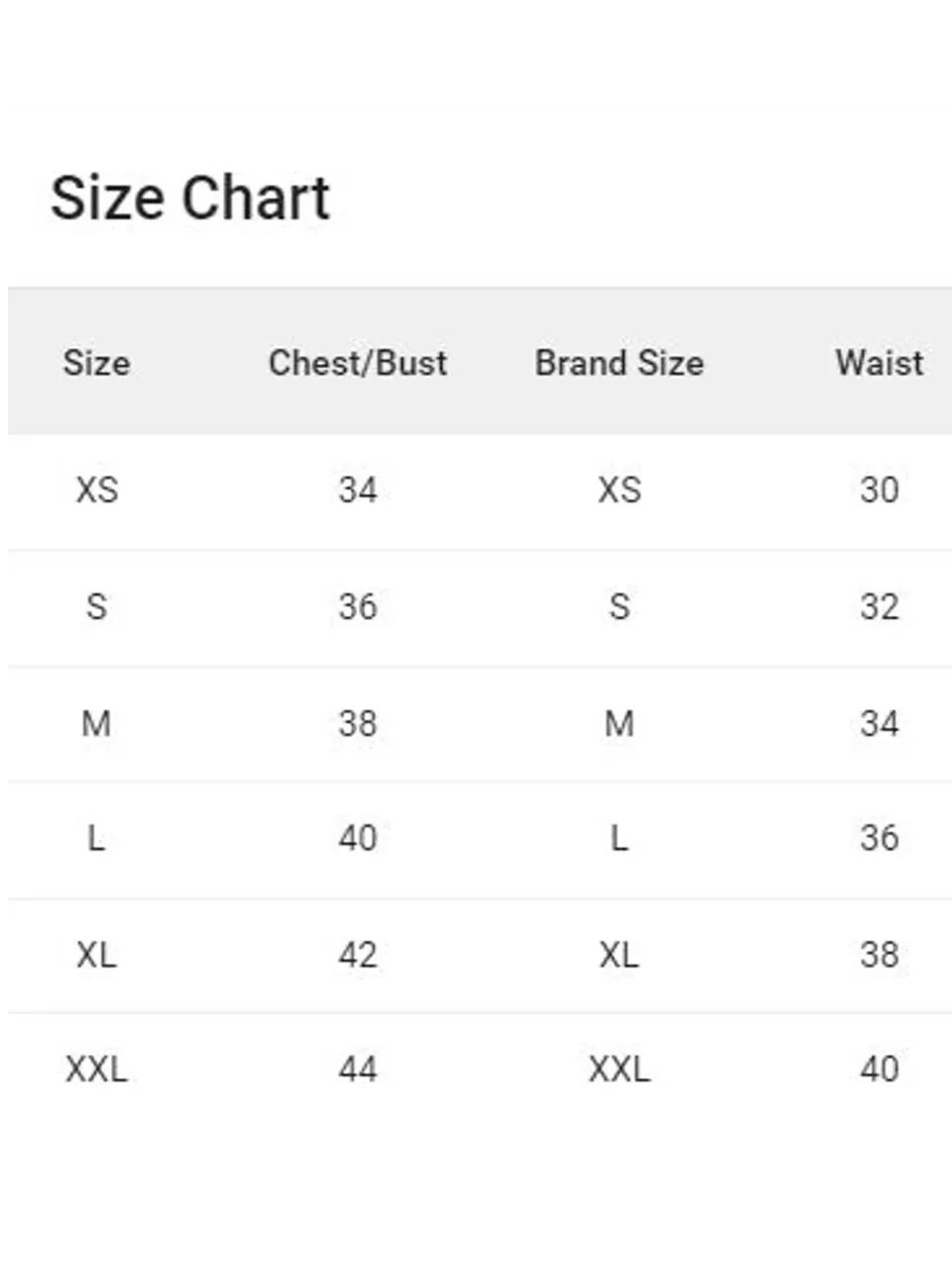
Task: Click chest value 40
Action: click(357, 838)
